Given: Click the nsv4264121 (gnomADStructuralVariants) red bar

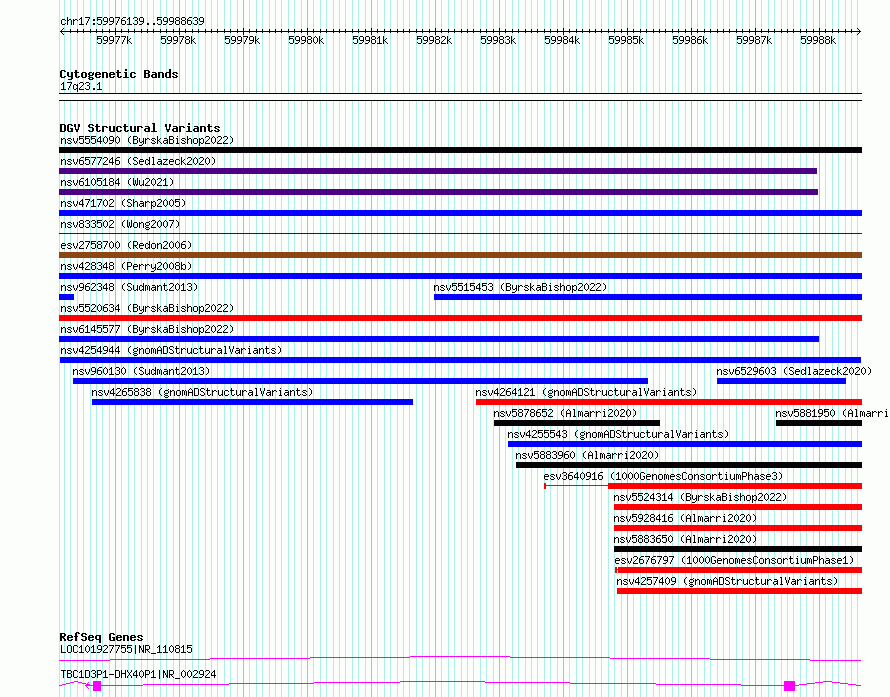Looking at the screenshot, I should click(x=669, y=402).
